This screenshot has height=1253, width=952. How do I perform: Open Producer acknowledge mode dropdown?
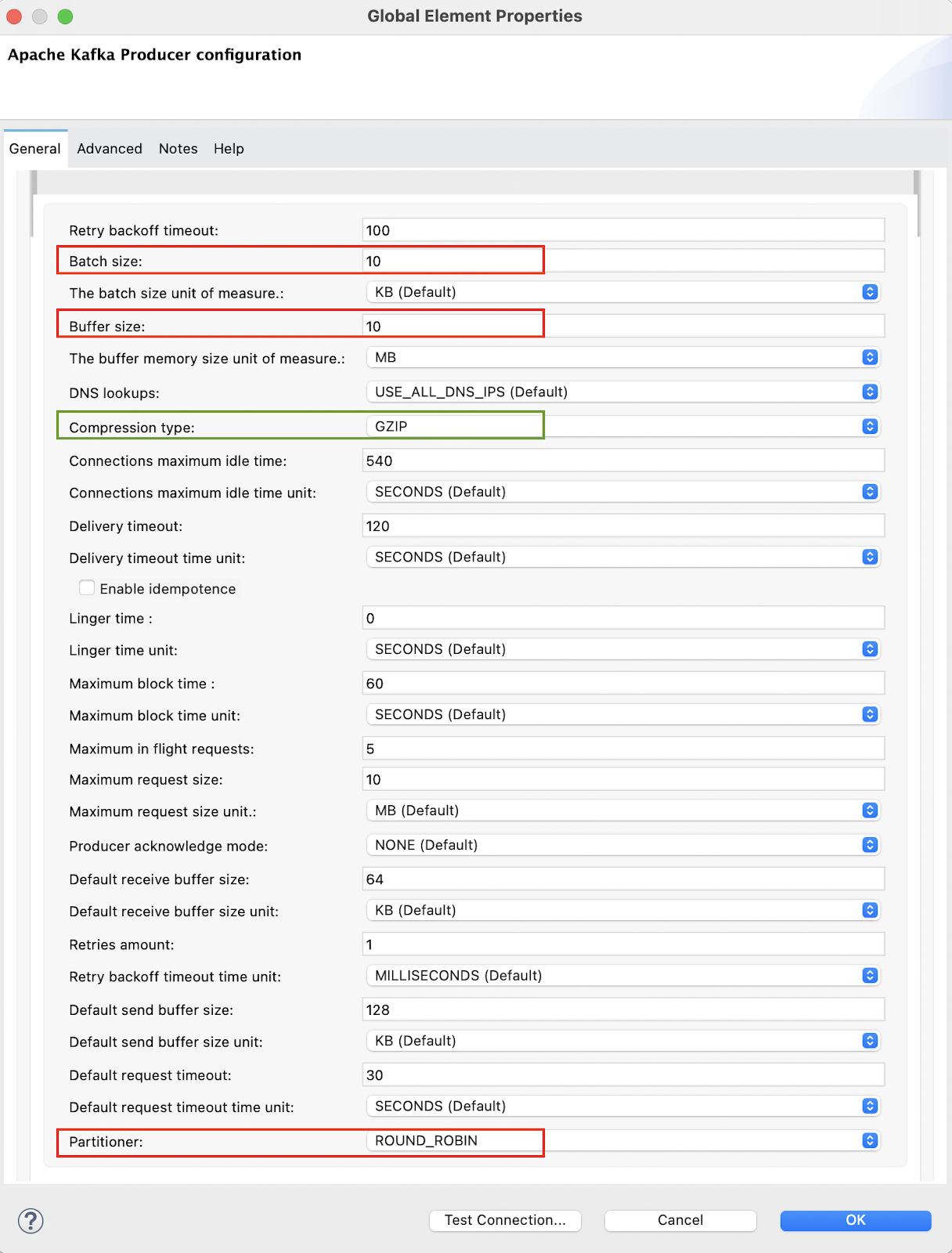click(x=623, y=845)
